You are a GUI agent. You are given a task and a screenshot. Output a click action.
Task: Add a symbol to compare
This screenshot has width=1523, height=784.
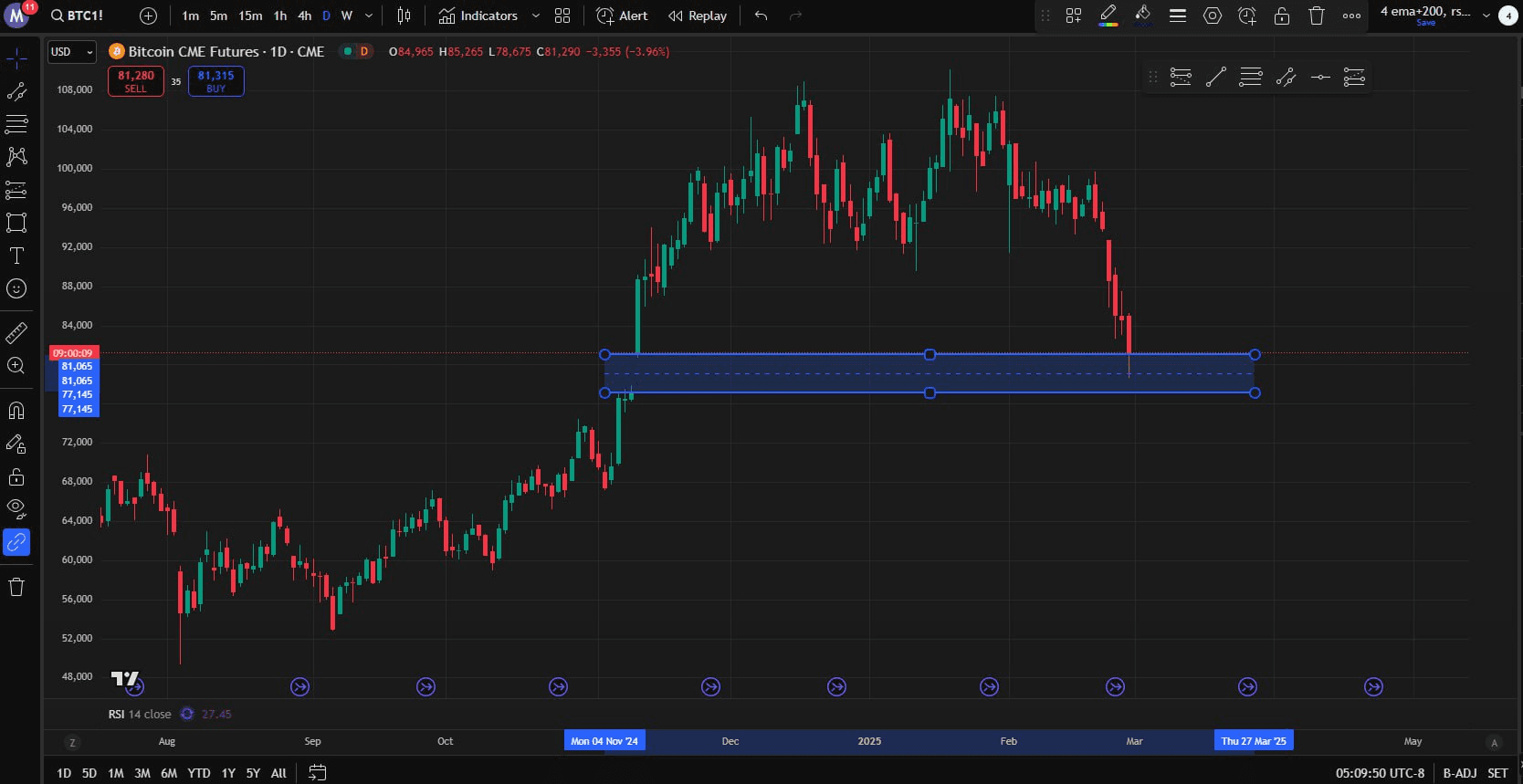[x=148, y=16]
